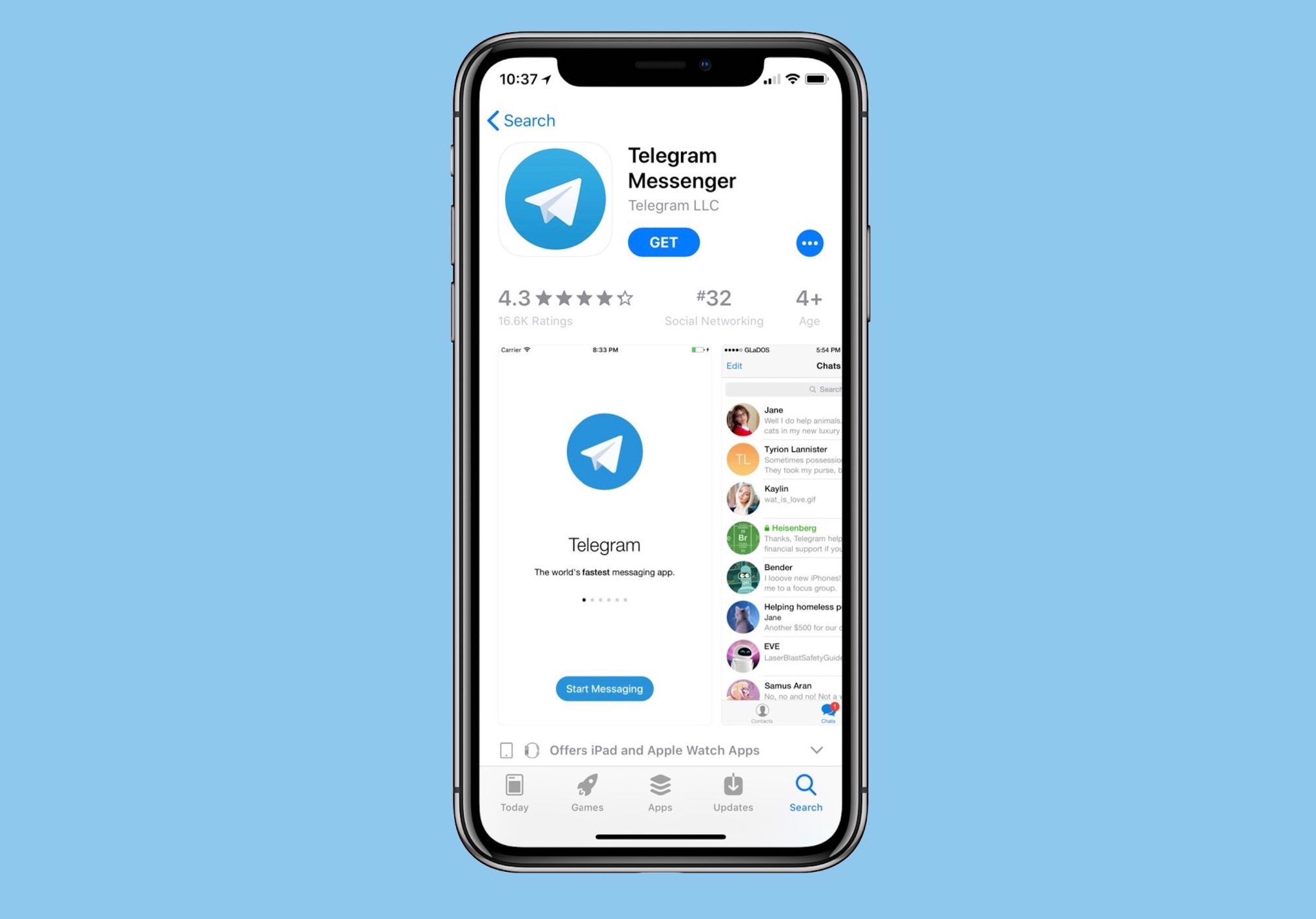1316x919 pixels.
Task: Tap the GET button to install
Action: [665, 242]
